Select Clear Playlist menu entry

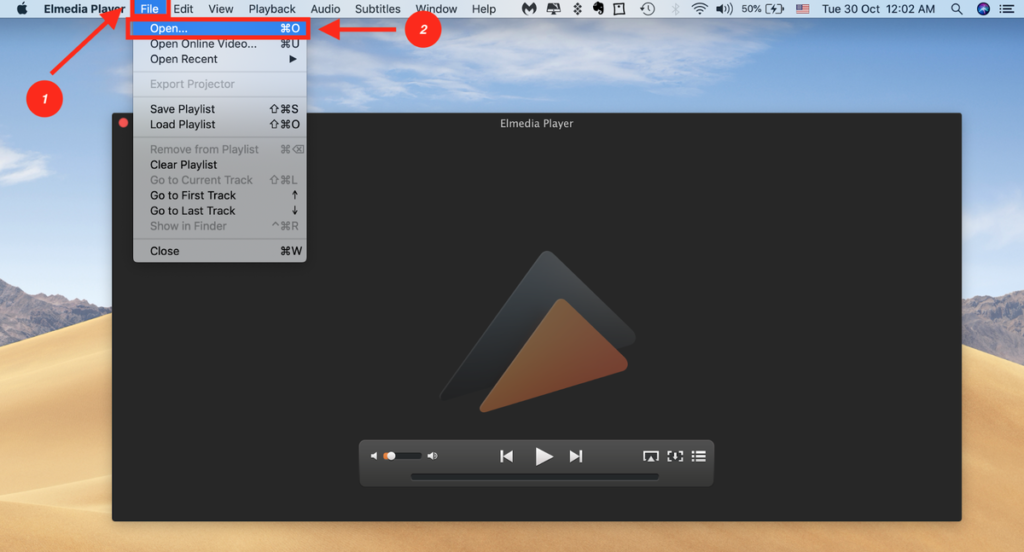(x=219, y=165)
